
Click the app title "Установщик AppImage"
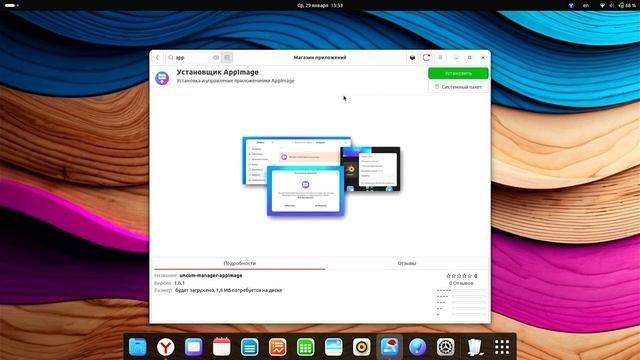[x=218, y=72]
